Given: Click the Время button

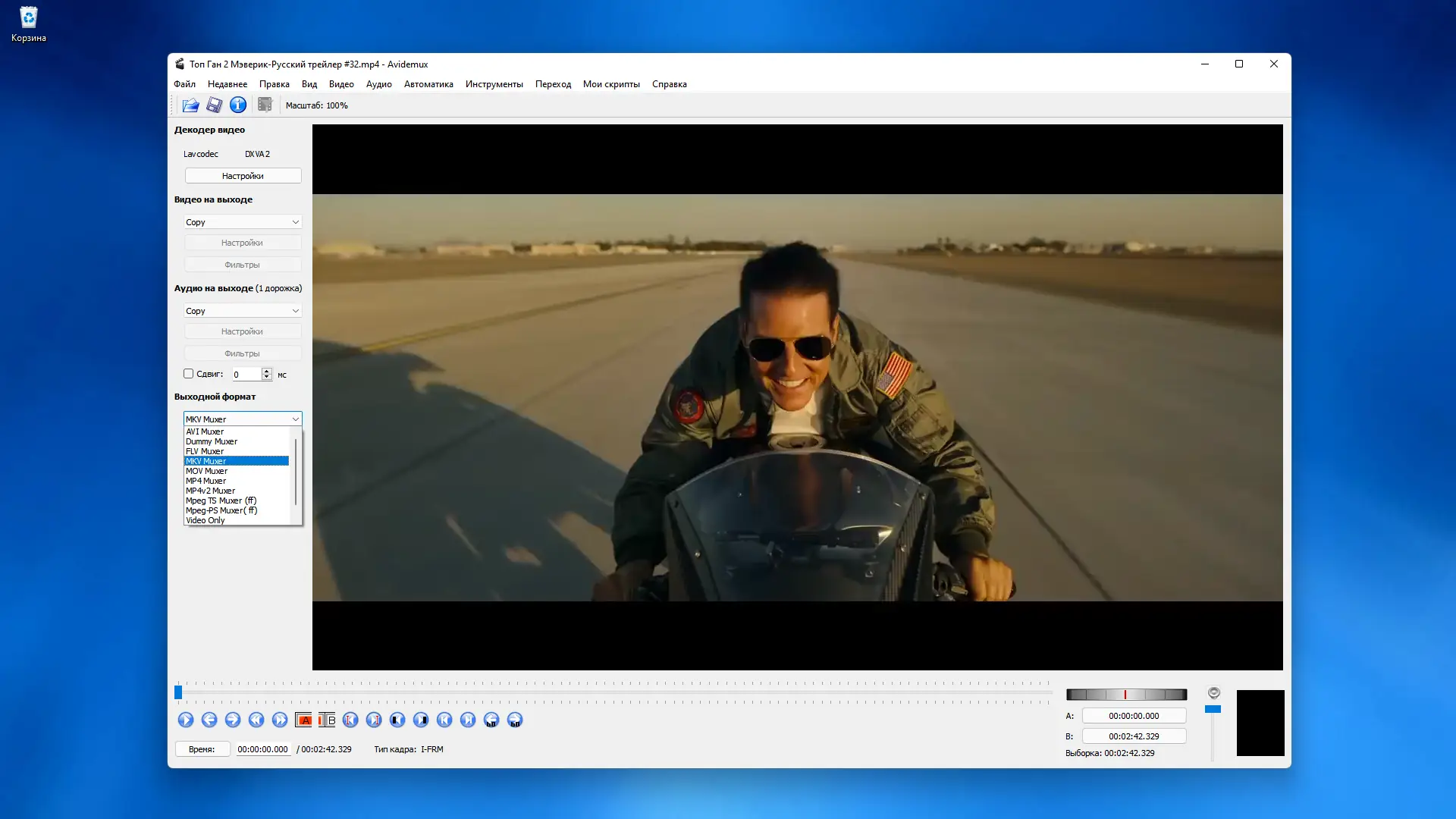Looking at the screenshot, I should (x=202, y=749).
